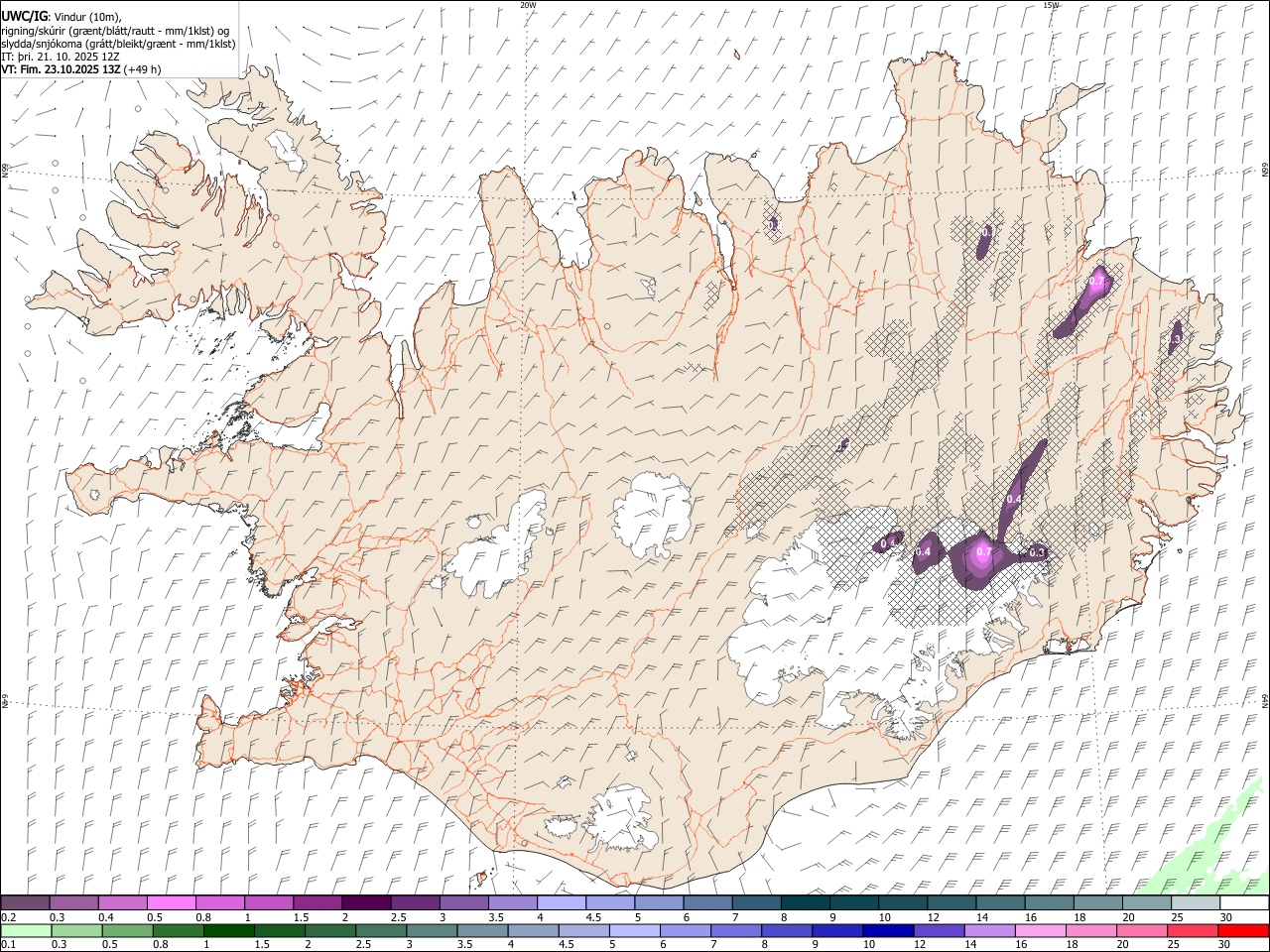Screen dimensions: 1270x952
Task: Select the 'VT: Fim. 23.10.2025 13Z (+49 h)' line
Action: [81, 69]
